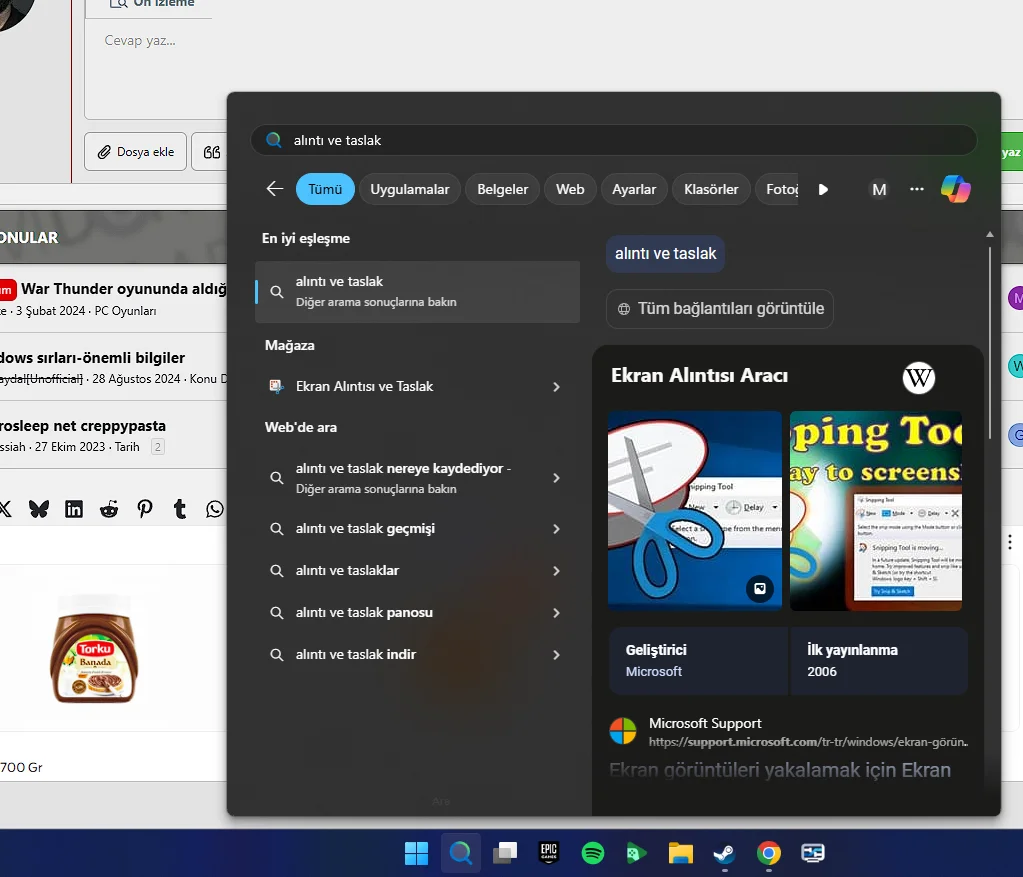Click the Wikipedia icon on the info card
This screenshot has height=877, width=1023.
(919, 377)
